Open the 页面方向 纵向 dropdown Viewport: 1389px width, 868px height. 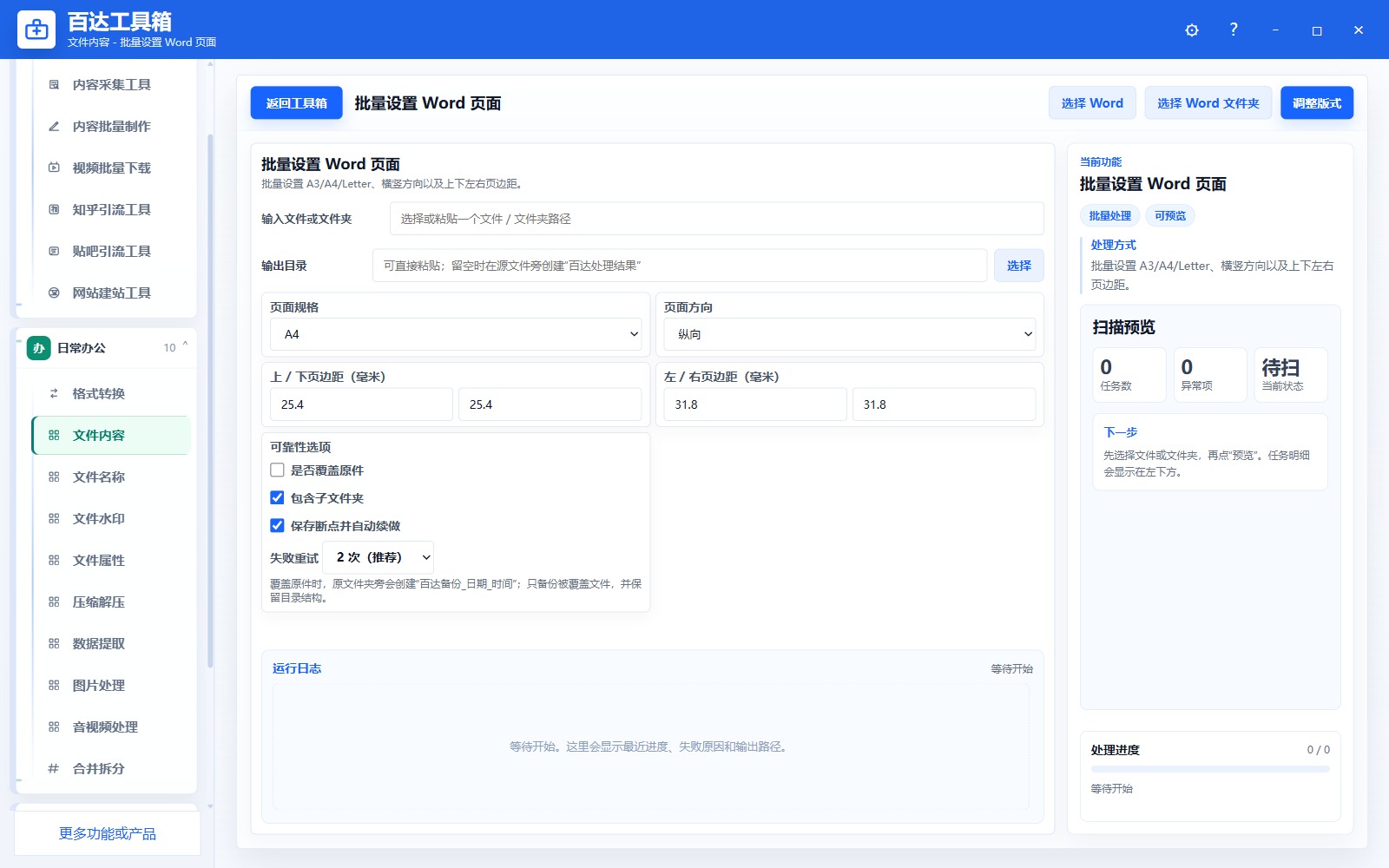850,334
